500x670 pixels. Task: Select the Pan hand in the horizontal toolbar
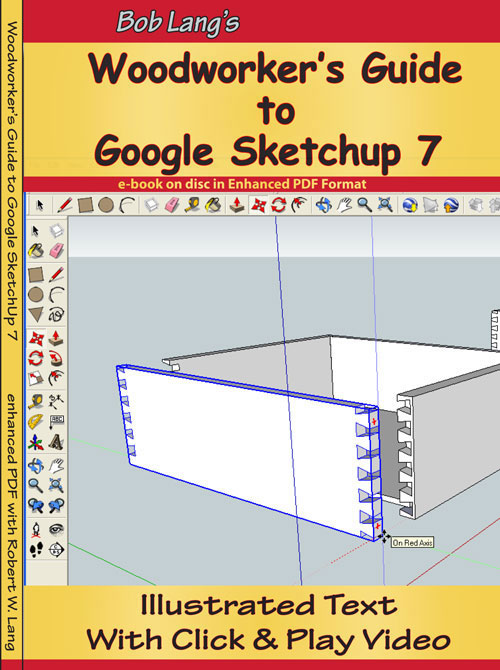pyautogui.click(x=344, y=205)
